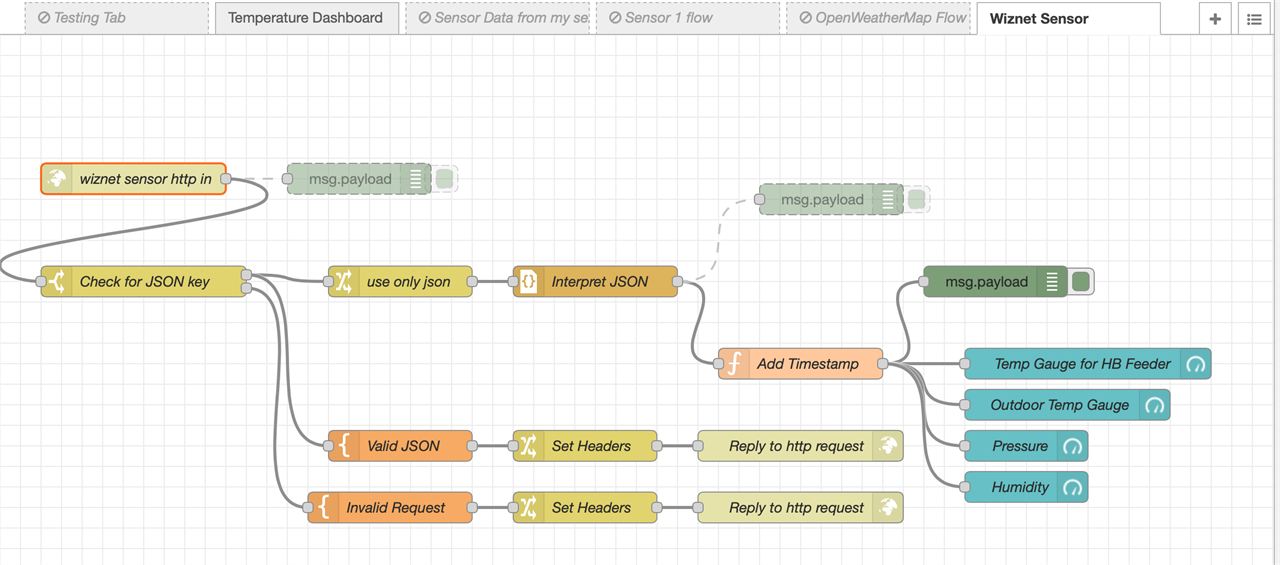Toggle the debug button beside wiznet sensor msg.payload
The image size is (1280, 565).
pos(444,179)
